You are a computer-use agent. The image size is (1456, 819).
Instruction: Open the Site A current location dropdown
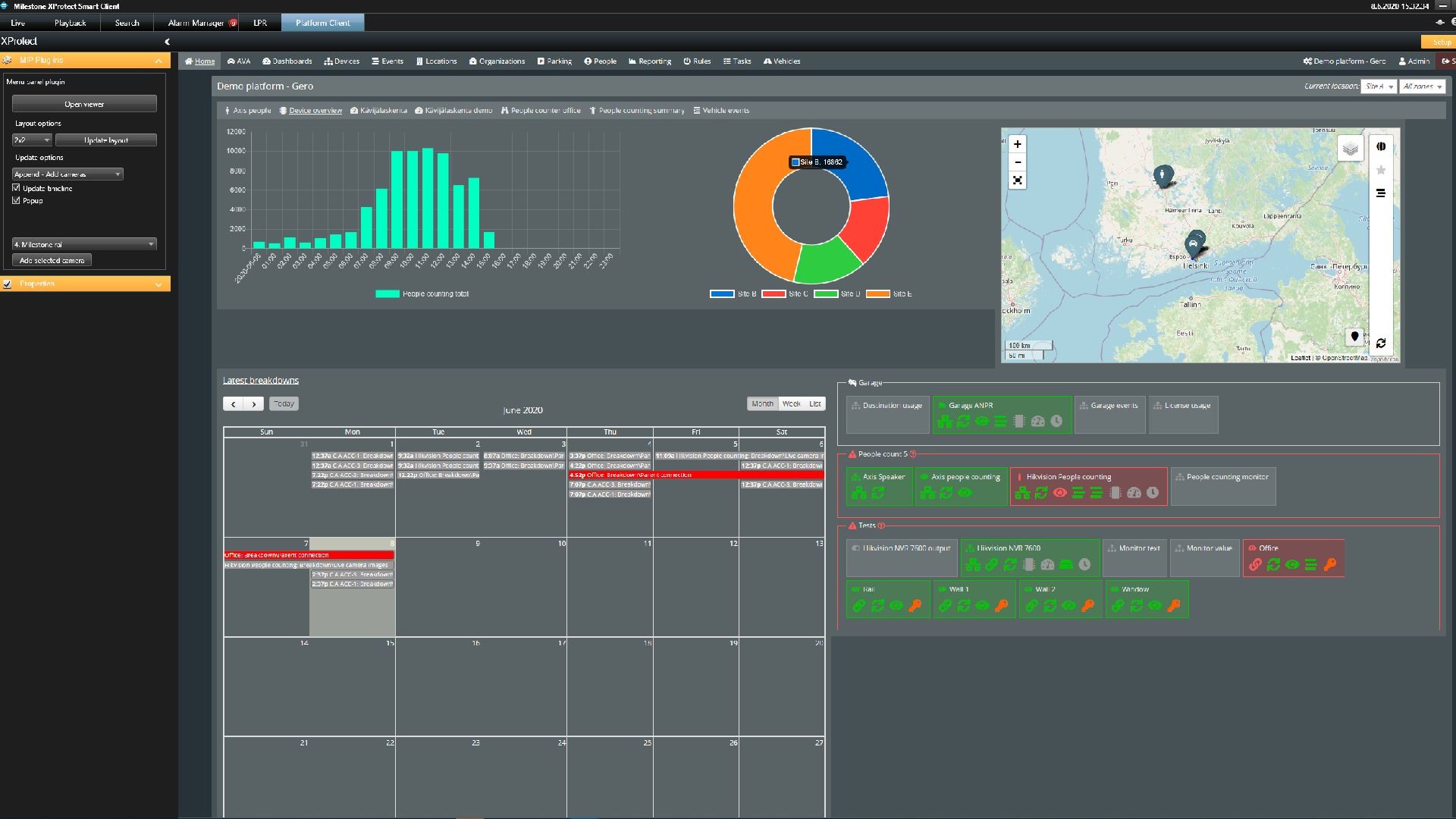tap(1379, 86)
